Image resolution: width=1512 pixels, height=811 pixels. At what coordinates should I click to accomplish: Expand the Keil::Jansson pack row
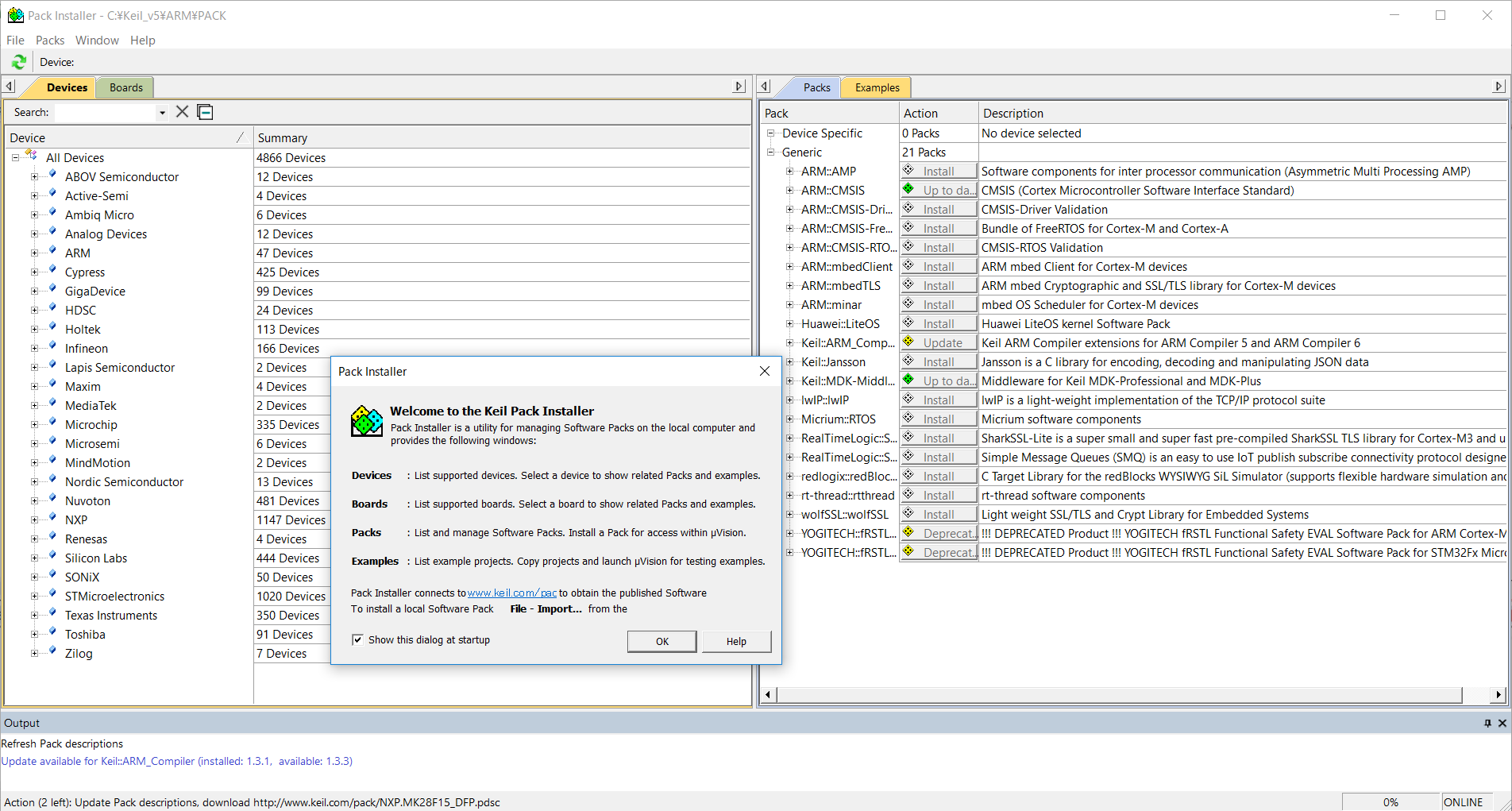789,362
